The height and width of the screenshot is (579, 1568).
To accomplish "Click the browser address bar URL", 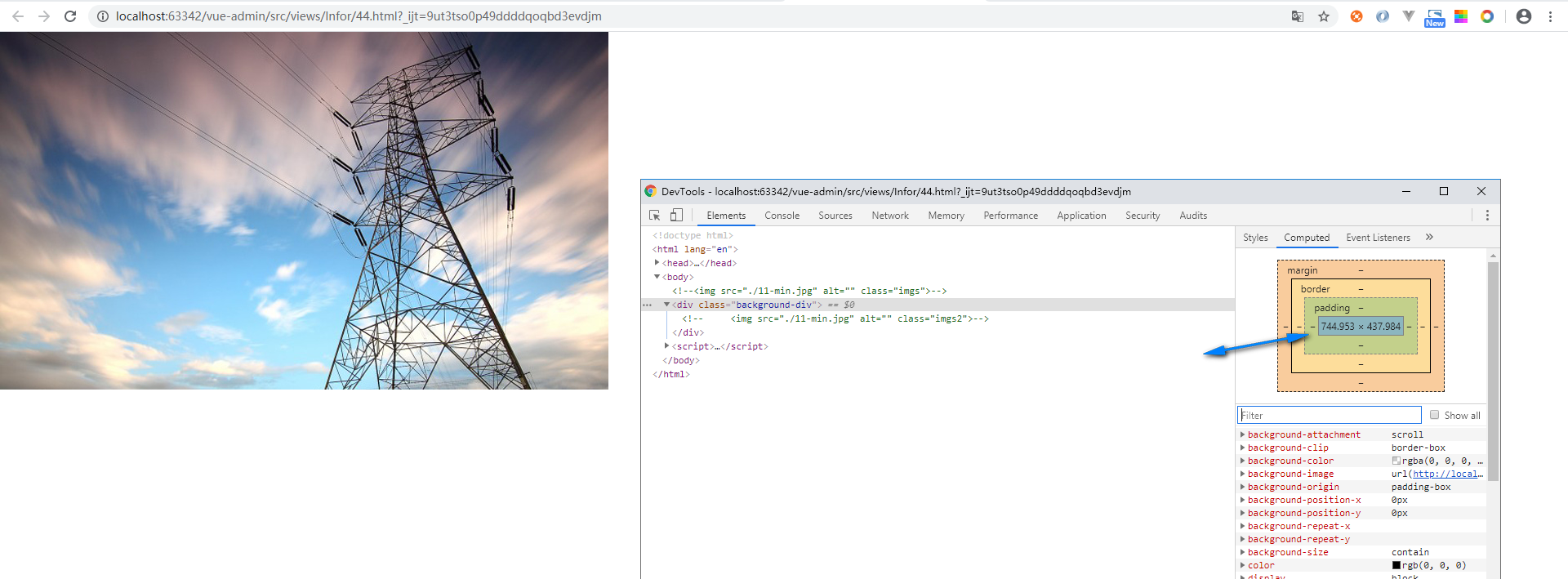I will (359, 16).
